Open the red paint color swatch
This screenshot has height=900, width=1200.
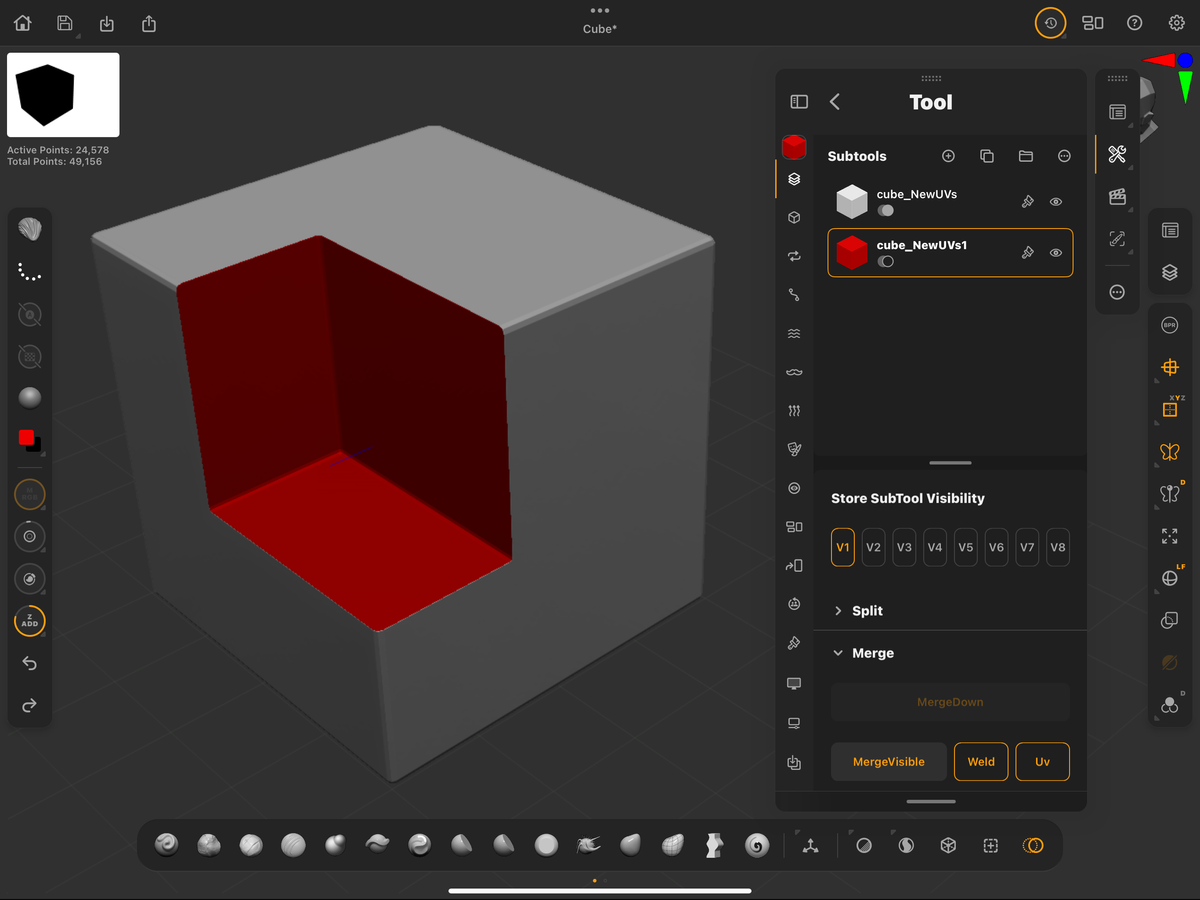coord(29,437)
